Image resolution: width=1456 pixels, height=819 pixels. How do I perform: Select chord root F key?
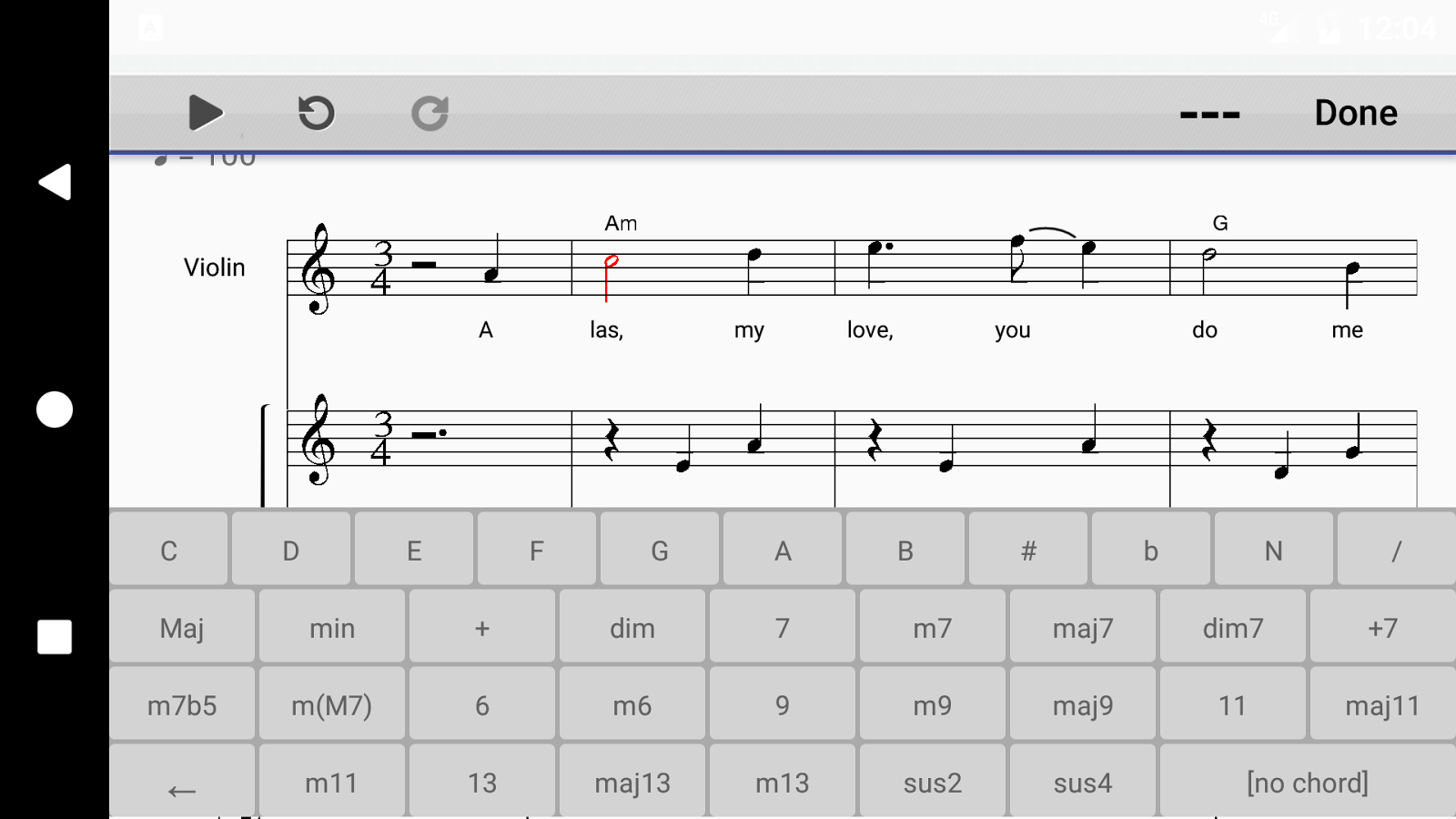click(x=537, y=549)
